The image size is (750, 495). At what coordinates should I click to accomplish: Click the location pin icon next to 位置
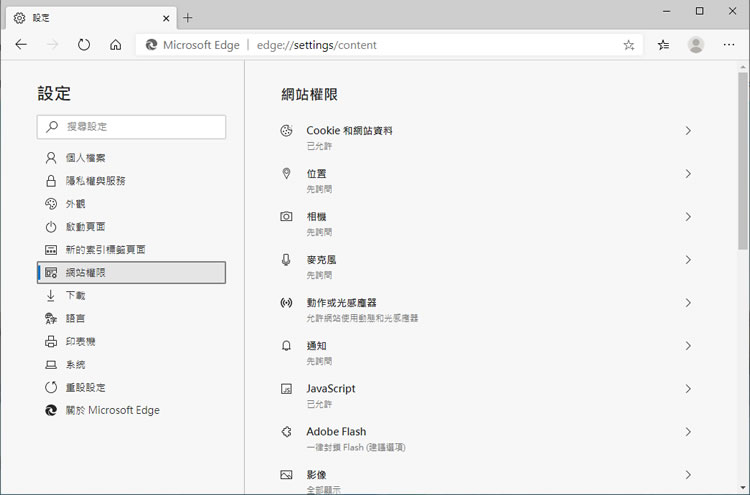[286, 173]
